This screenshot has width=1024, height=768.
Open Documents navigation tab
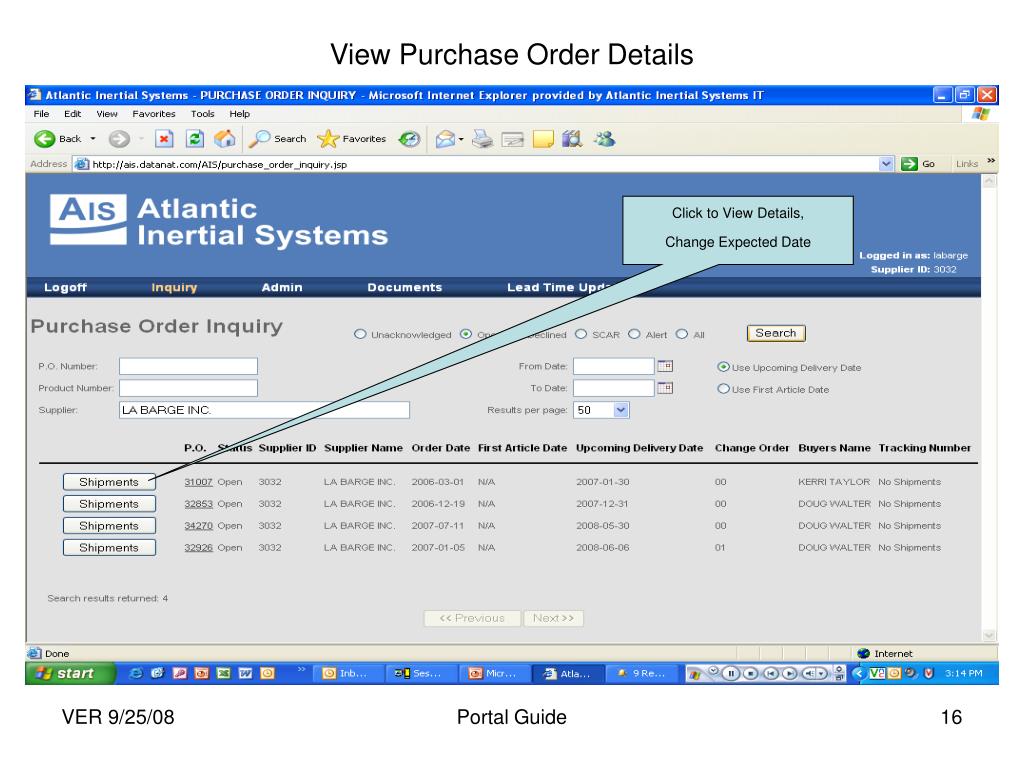tap(404, 287)
